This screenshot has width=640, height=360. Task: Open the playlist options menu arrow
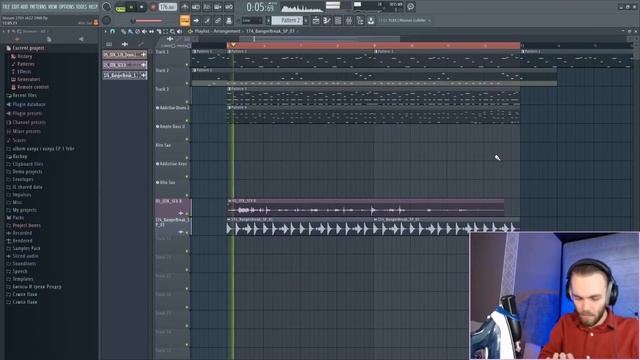pyautogui.click(x=105, y=31)
